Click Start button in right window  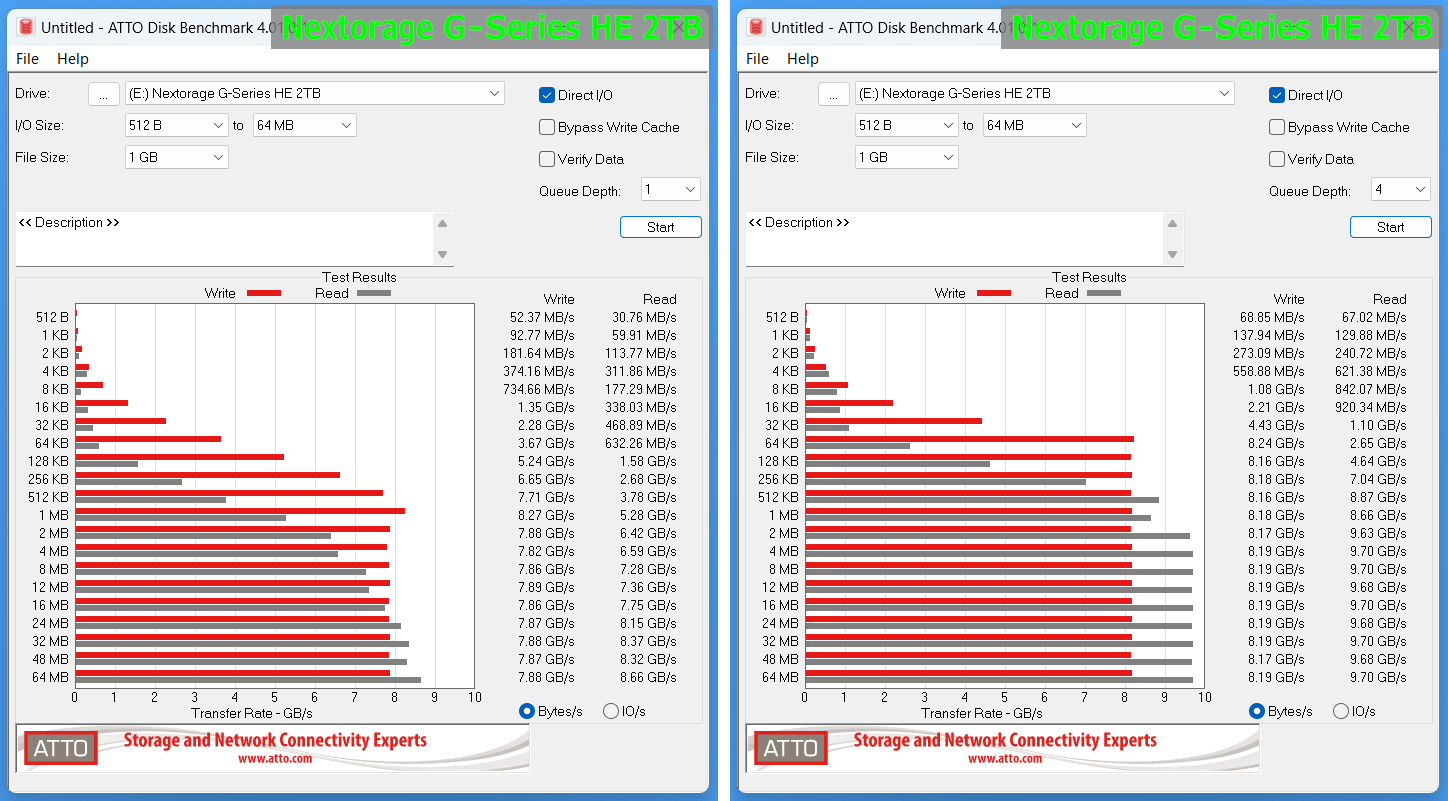[x=1391, y=227]
